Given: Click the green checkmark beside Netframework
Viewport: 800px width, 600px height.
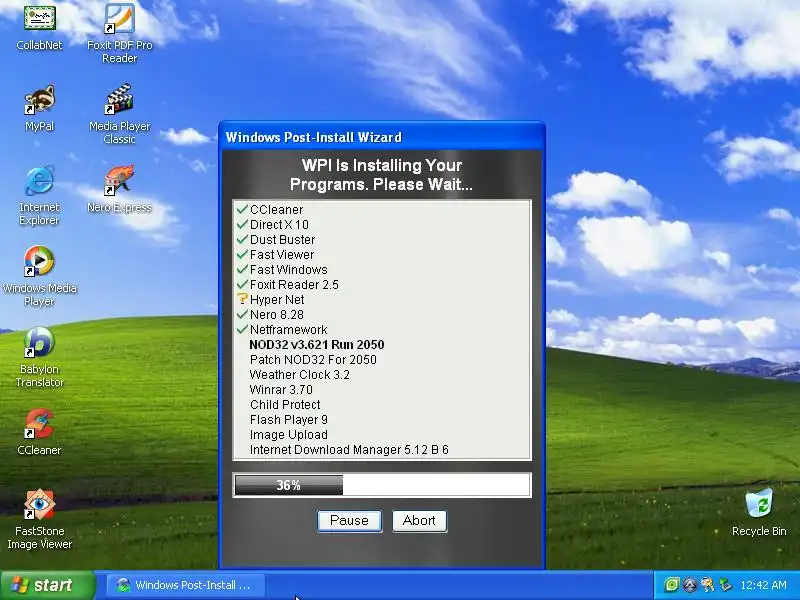Looking at the screenshot, I should (242, 329).
